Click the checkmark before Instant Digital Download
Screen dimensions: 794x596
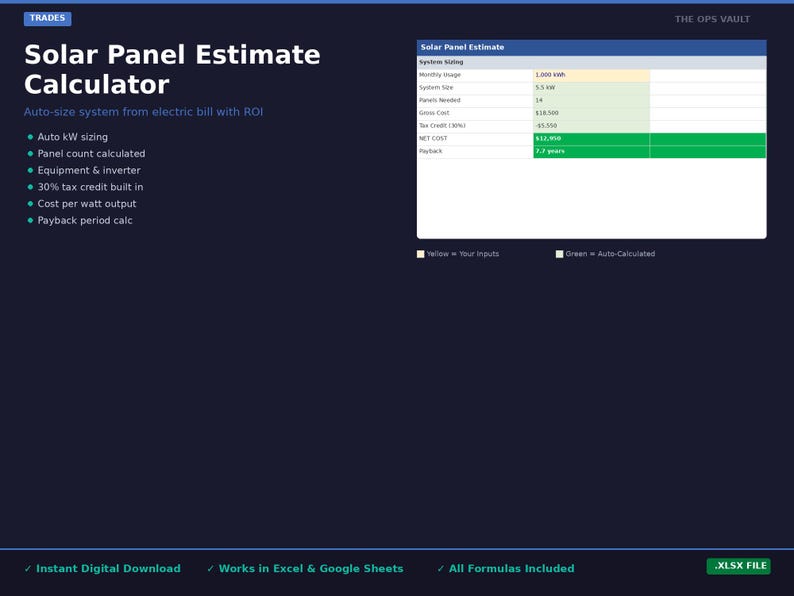tap(28, 569)
